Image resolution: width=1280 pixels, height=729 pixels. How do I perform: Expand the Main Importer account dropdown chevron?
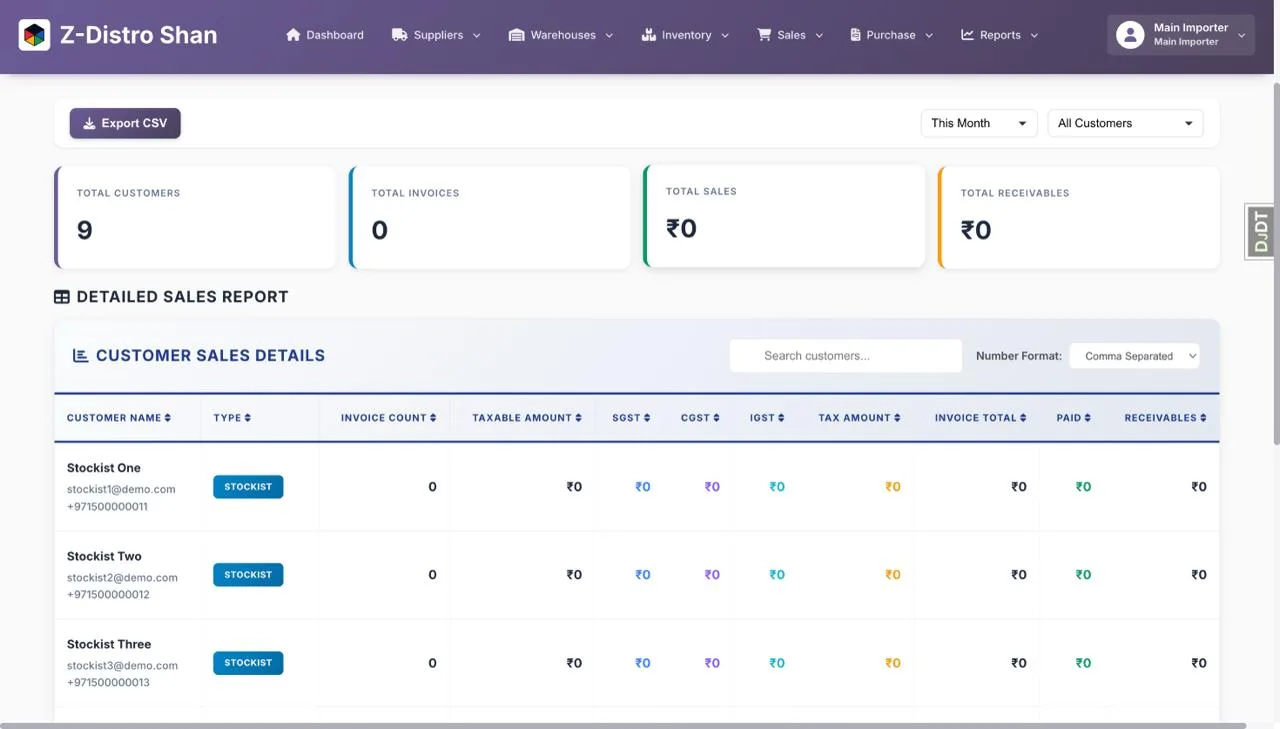click(x=1241, y=35)
